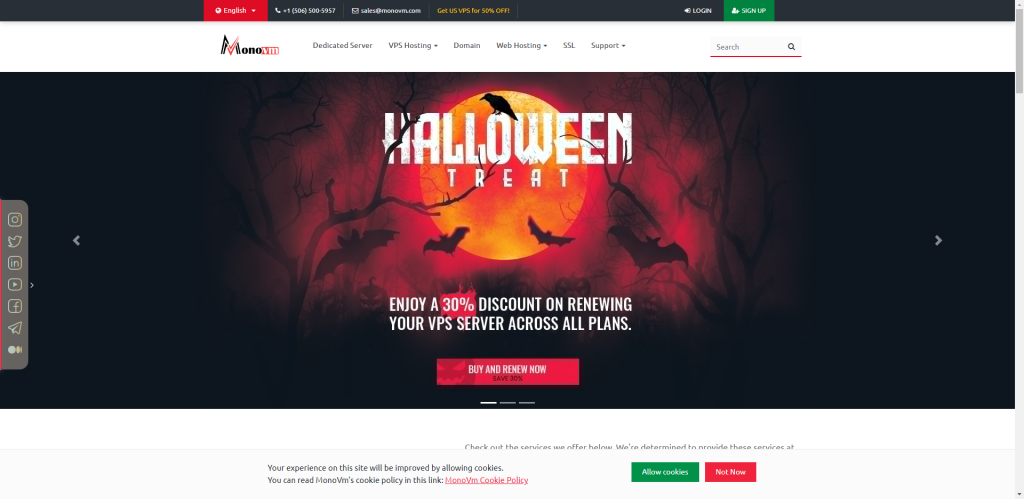The height and width of the screenshot is (499, 1024).
Task: Open the Twitter icon in social sidebar
Action: 14,242
